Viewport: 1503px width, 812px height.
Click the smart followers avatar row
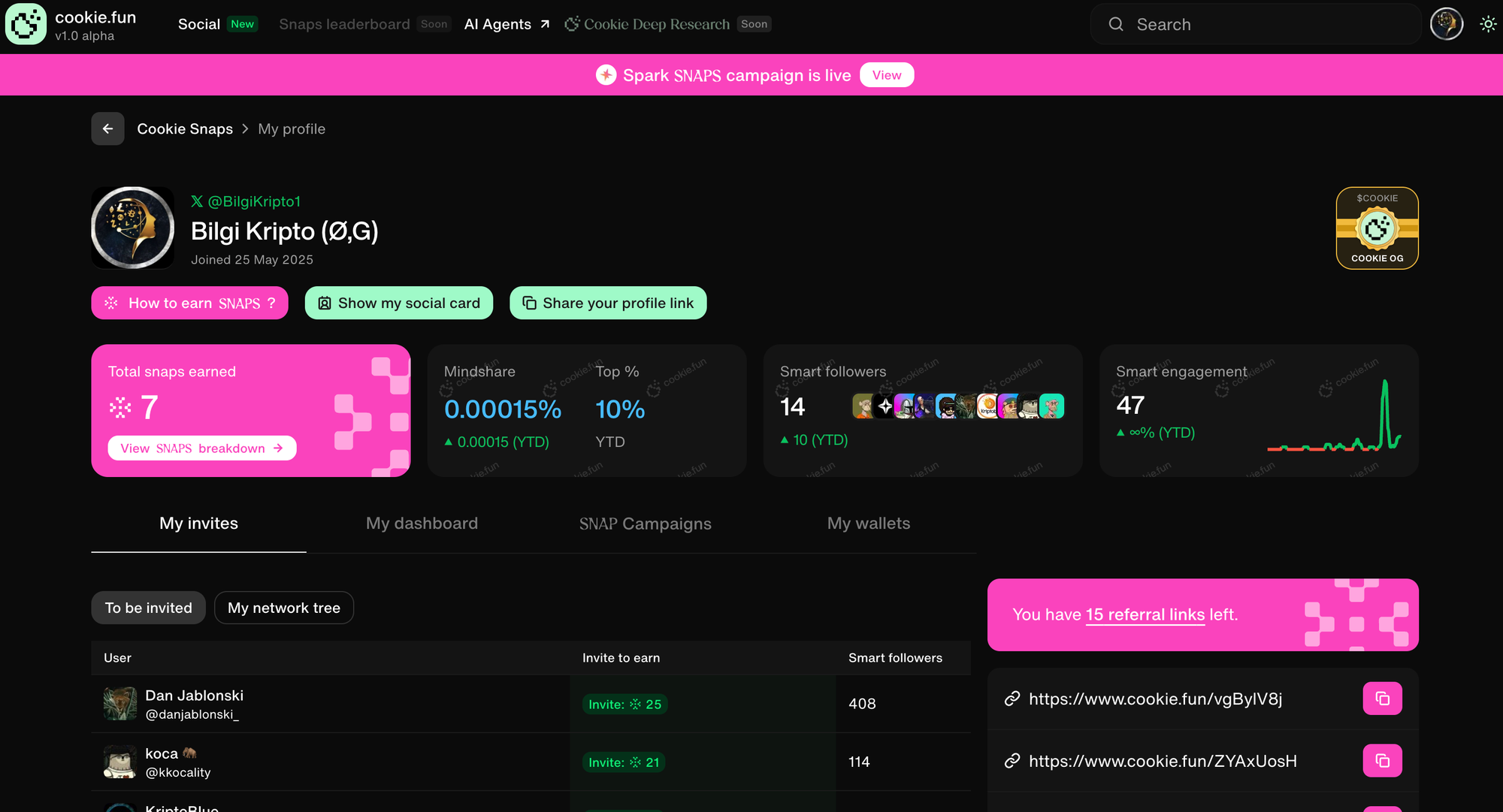[x=958, y=406]
